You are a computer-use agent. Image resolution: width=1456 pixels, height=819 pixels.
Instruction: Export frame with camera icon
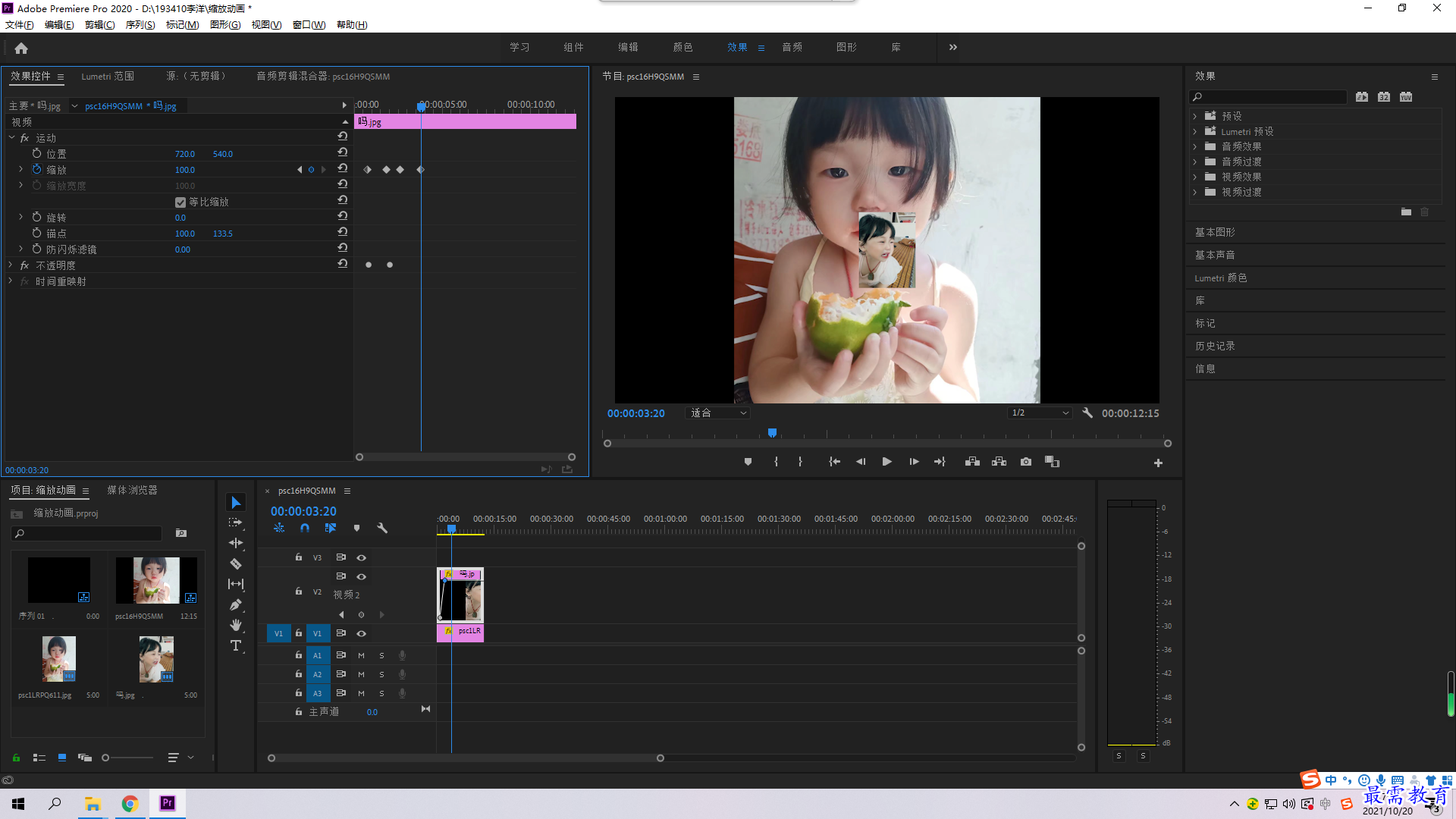(1026, 462)
